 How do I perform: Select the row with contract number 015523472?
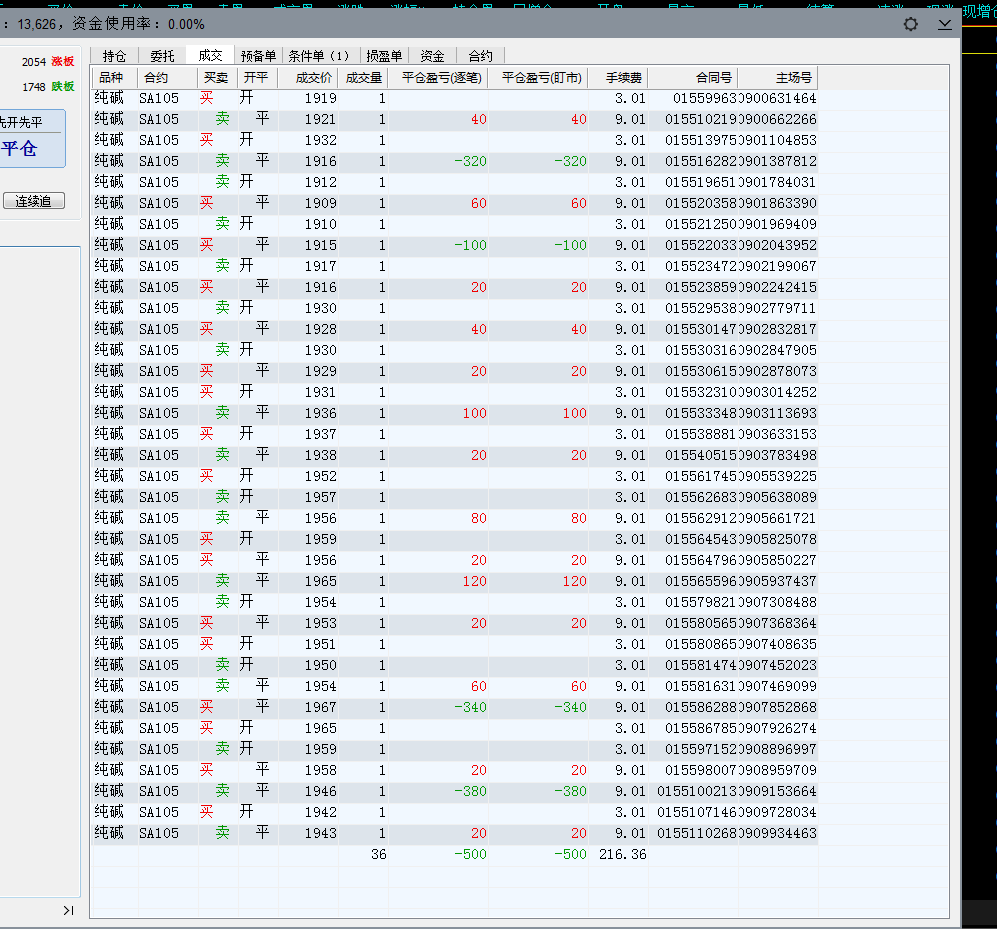click(455, 266)
